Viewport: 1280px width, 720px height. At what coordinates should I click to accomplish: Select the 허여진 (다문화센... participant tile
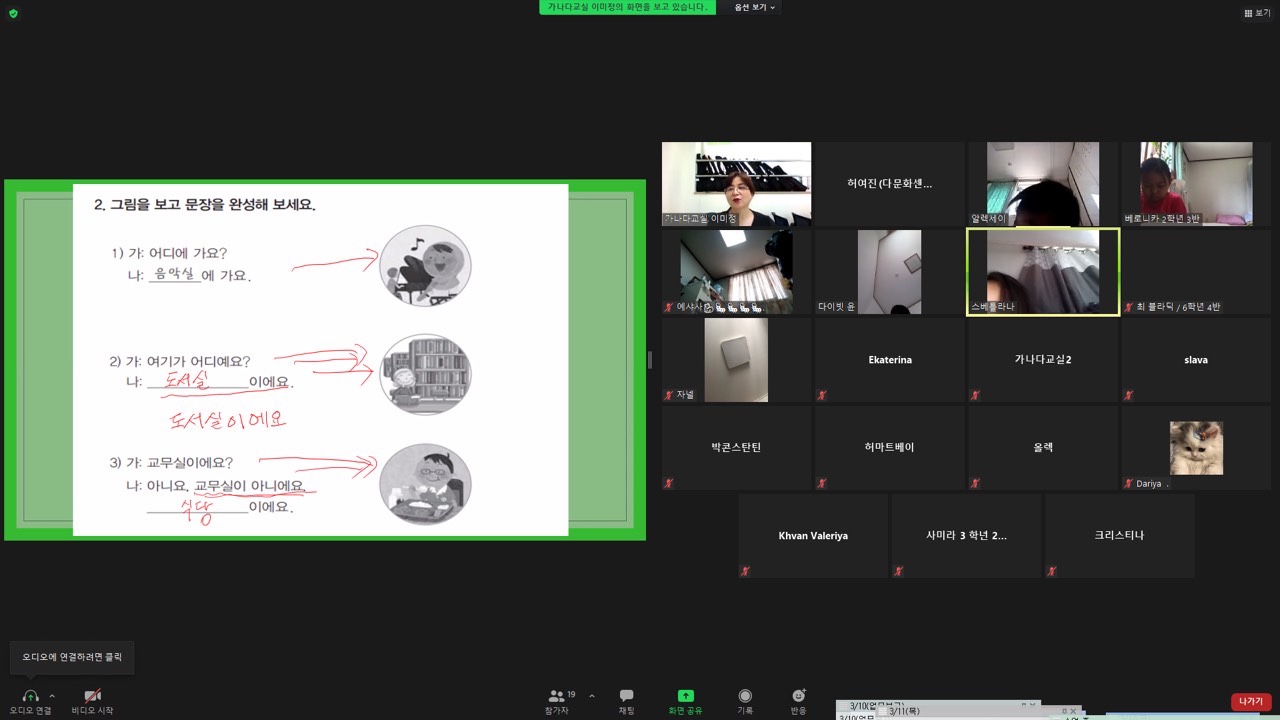click(889, 184)
